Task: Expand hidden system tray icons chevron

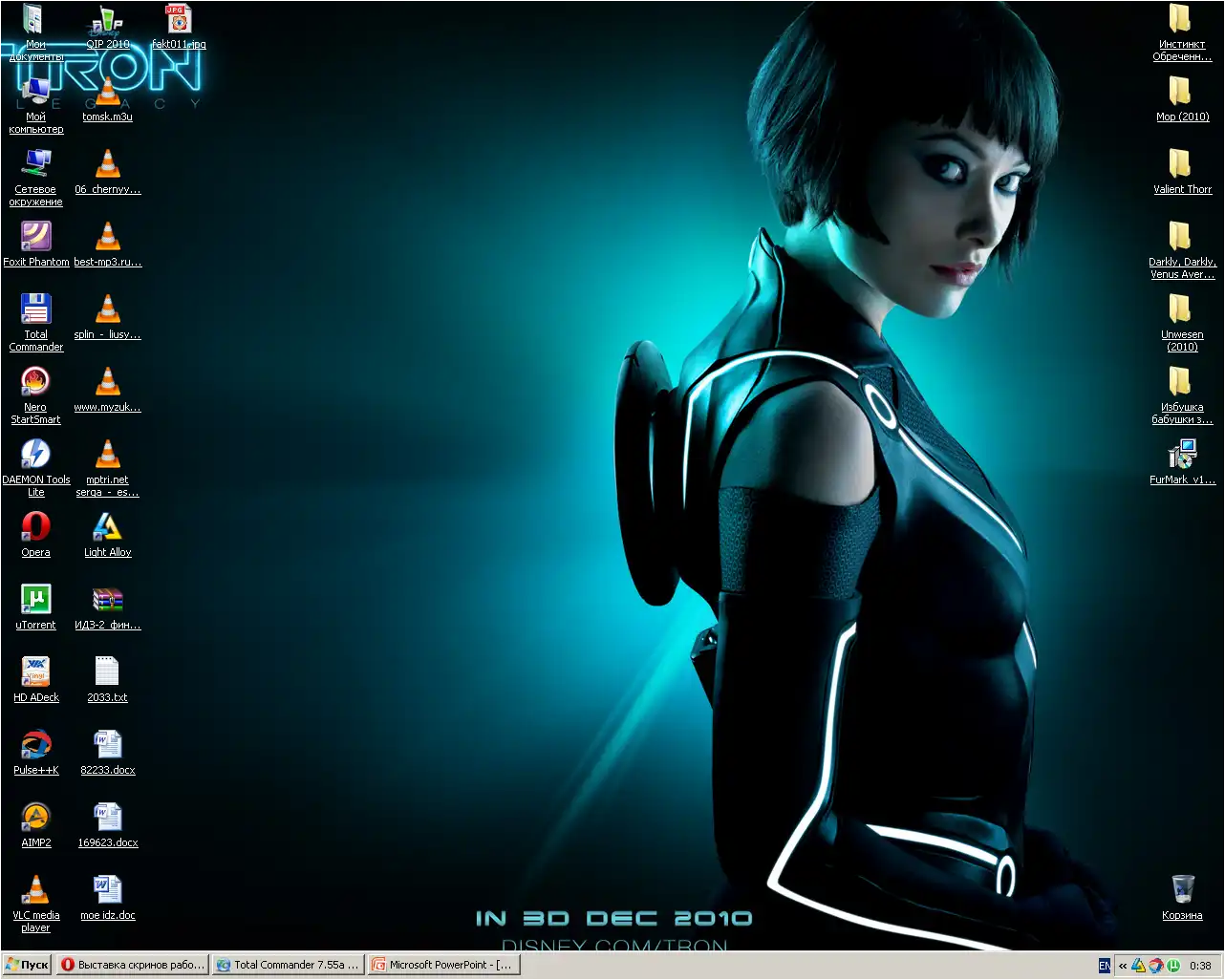Action: [x=1123, y=966]
